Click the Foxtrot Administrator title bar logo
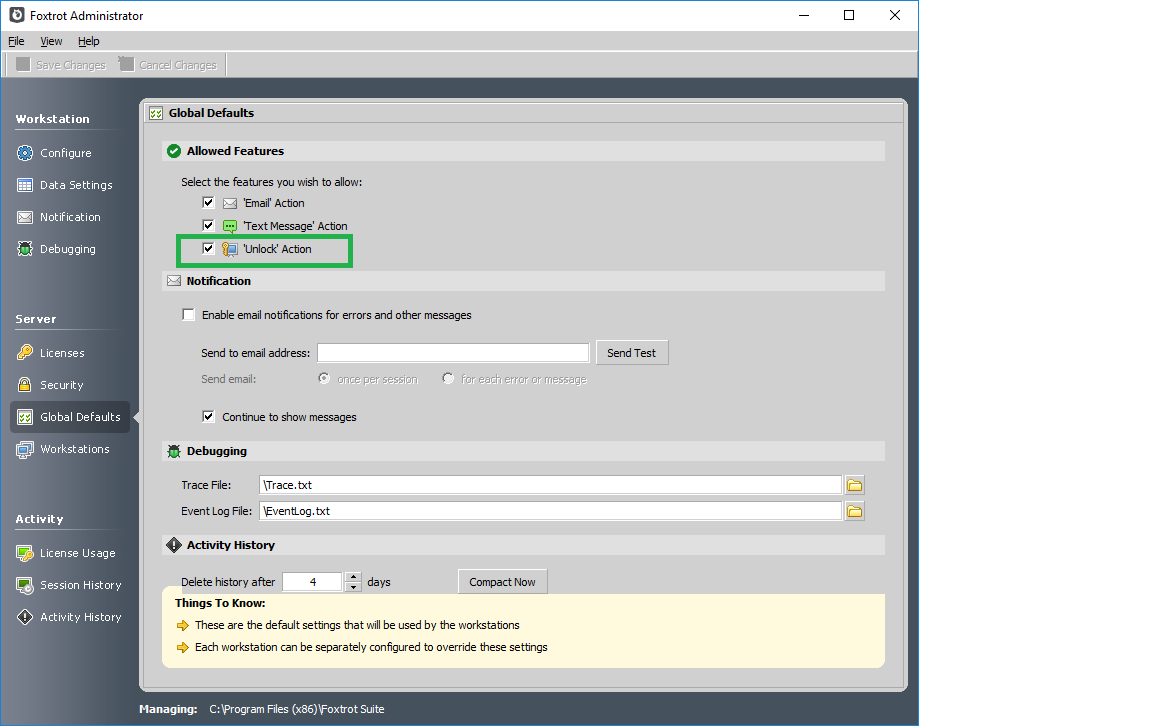 coord(16,15)
